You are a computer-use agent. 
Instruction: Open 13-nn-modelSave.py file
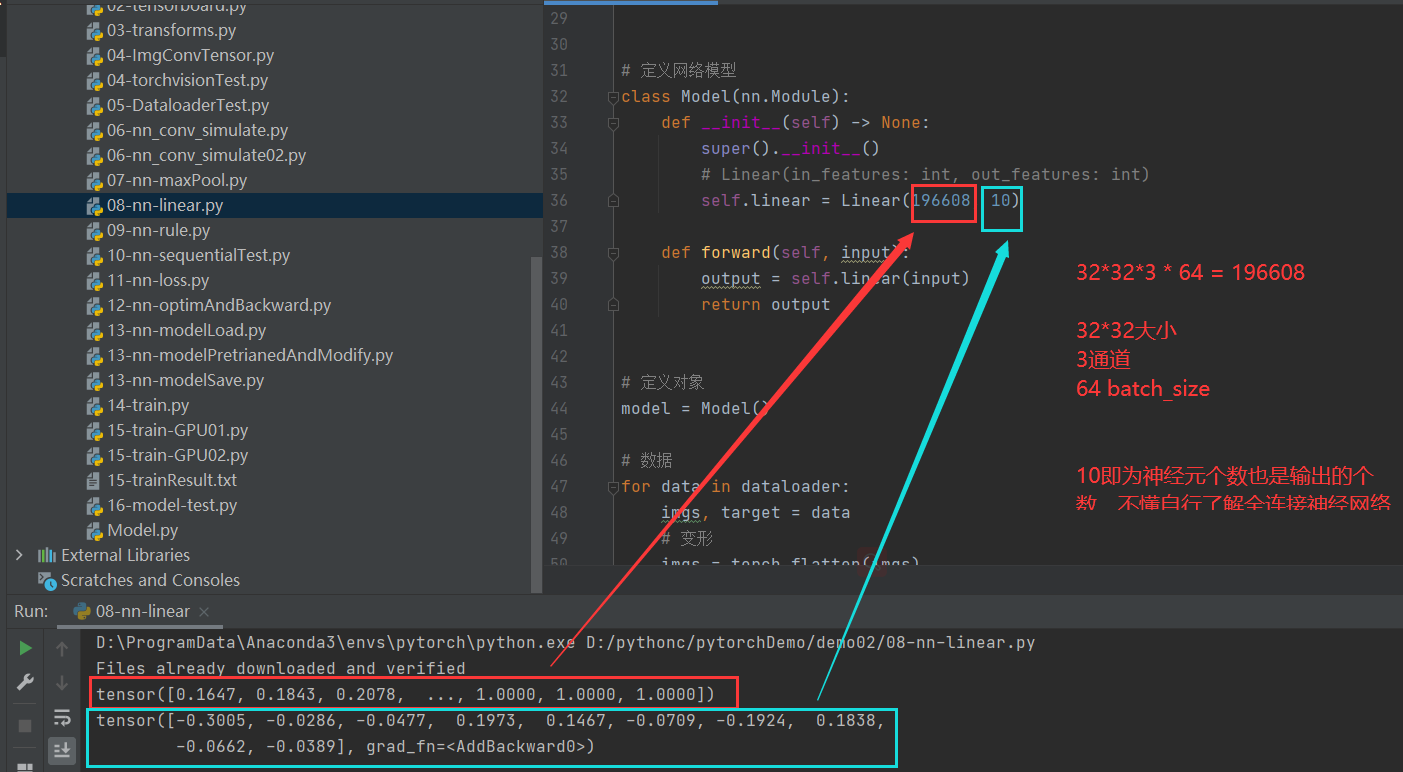pos(185,380)
